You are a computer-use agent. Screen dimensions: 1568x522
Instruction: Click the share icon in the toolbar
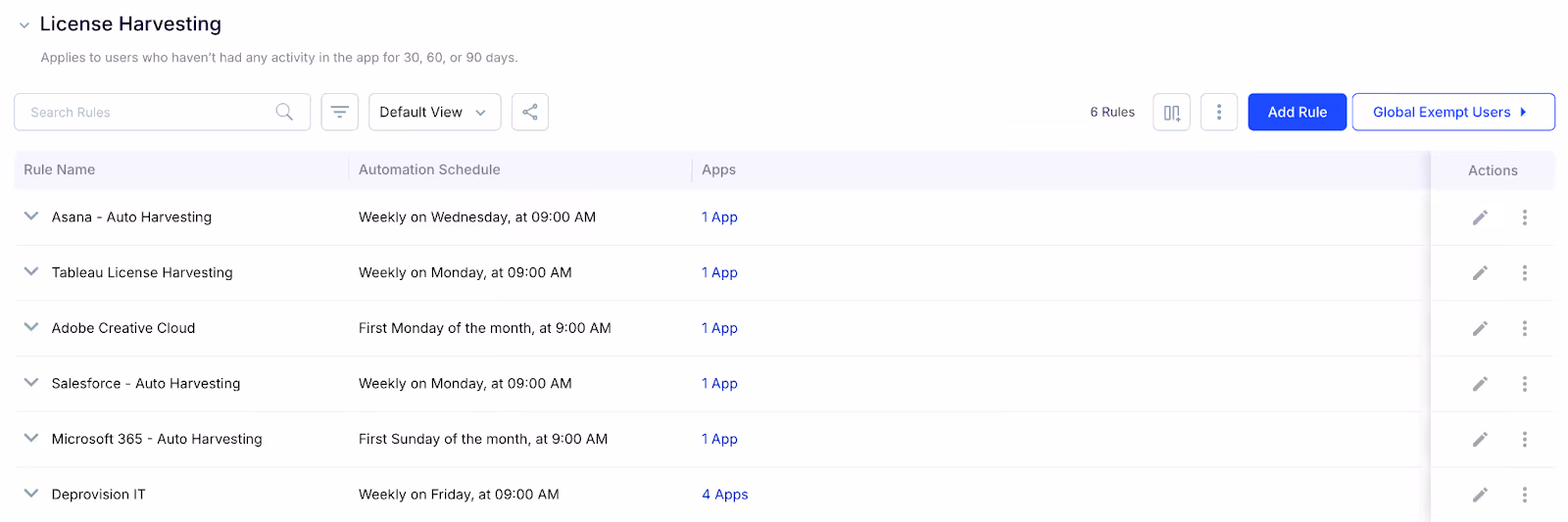530,112
